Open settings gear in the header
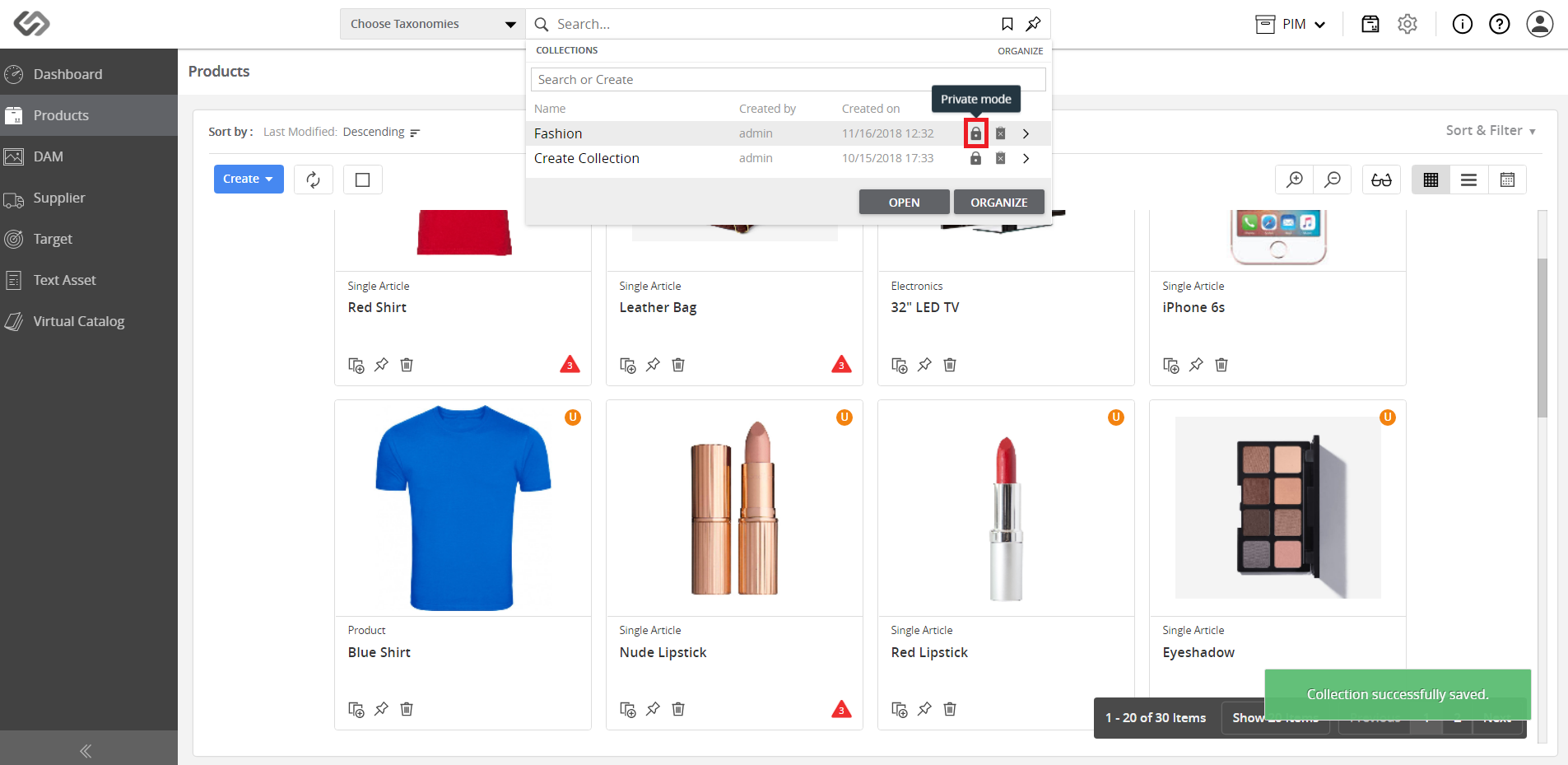This screenshot has height=765, width=1568. point(1407,24)
